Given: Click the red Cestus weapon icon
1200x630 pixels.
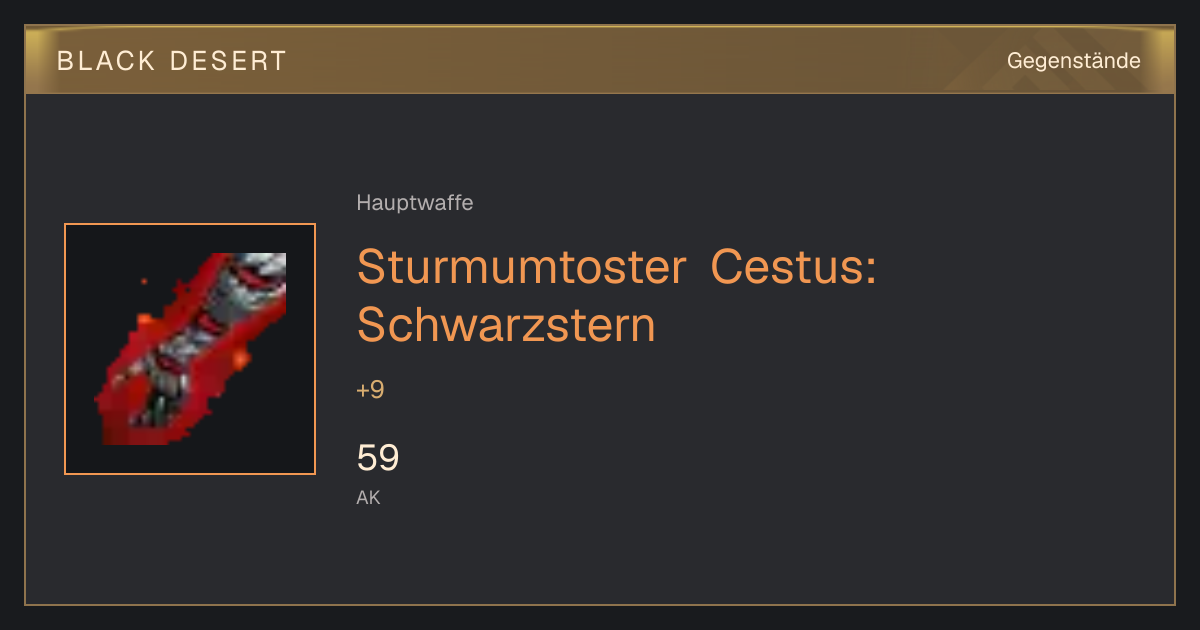Looking at the screenshot, I should (190, 349).
